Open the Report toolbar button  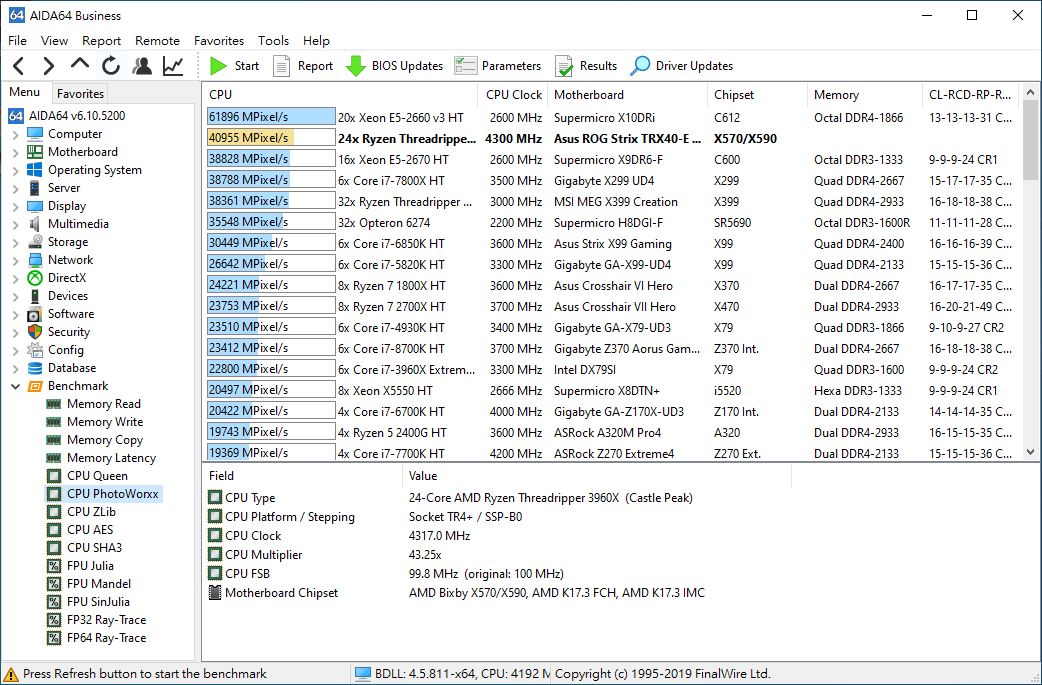tap(303, 66)
